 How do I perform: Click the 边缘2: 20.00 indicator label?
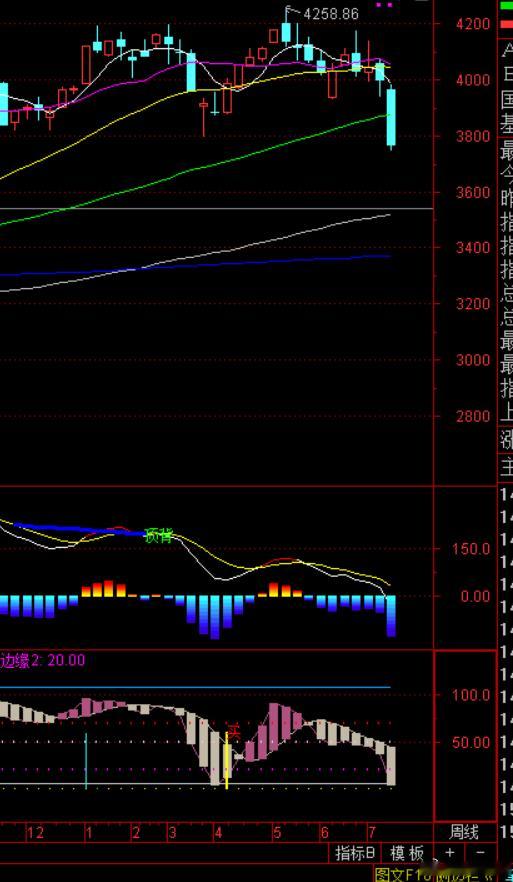point(43,660)
